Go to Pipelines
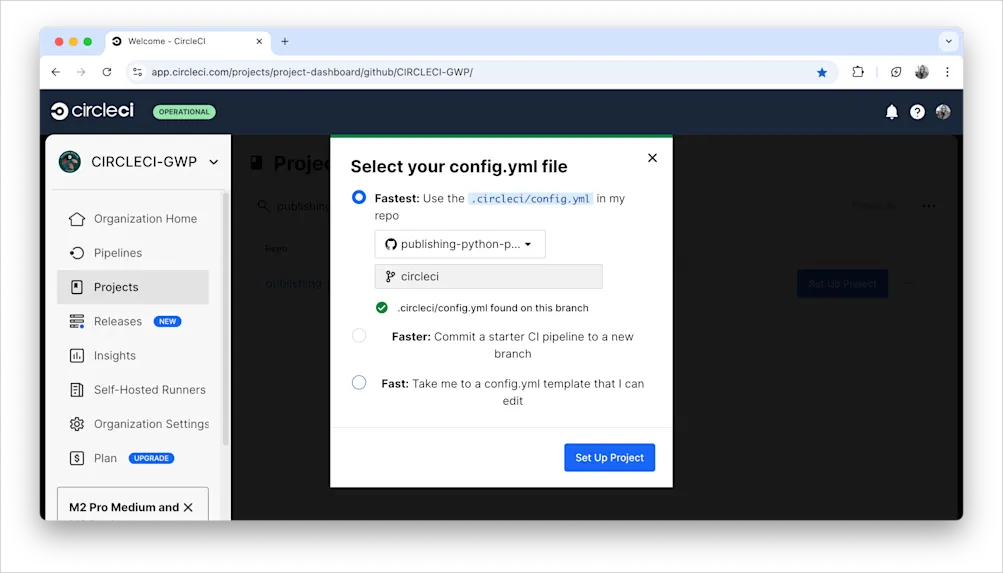Image resolution: width=1003 pixels, height=573 pixels. click(118, 253)
